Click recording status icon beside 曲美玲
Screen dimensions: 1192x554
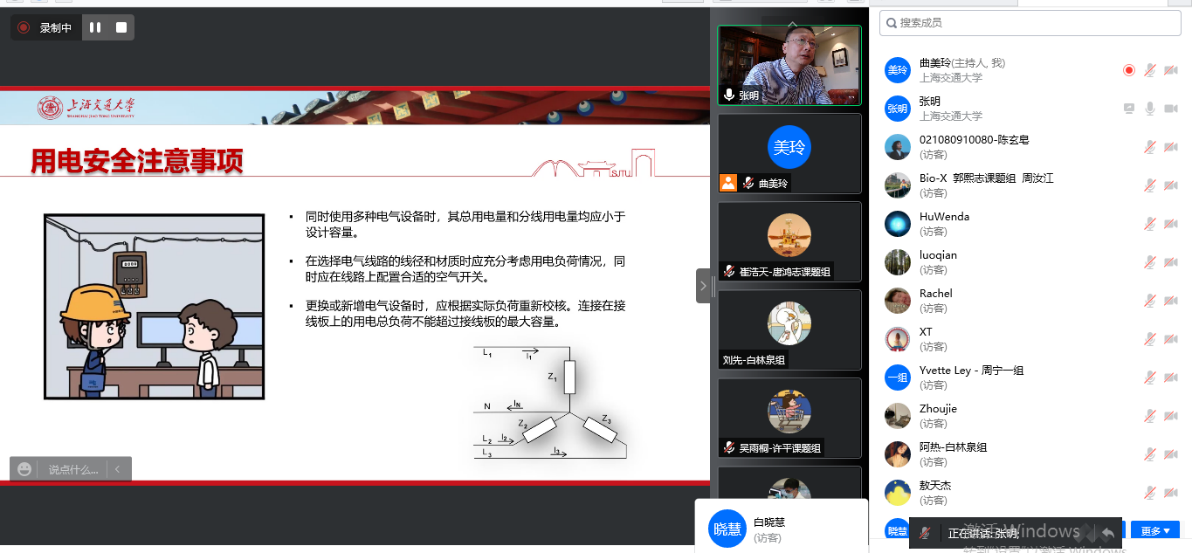(x=1129, y=70)
